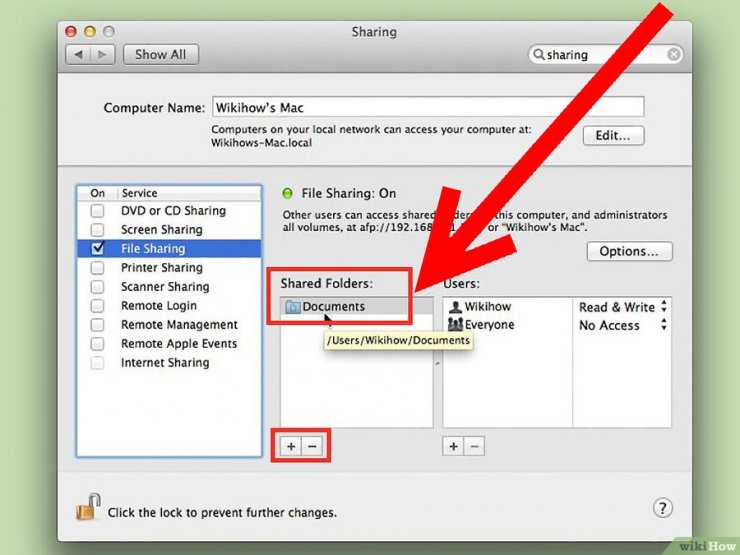Click the Wikihow user icon
The height and width of the screenshot is (555, 740).
455,307
